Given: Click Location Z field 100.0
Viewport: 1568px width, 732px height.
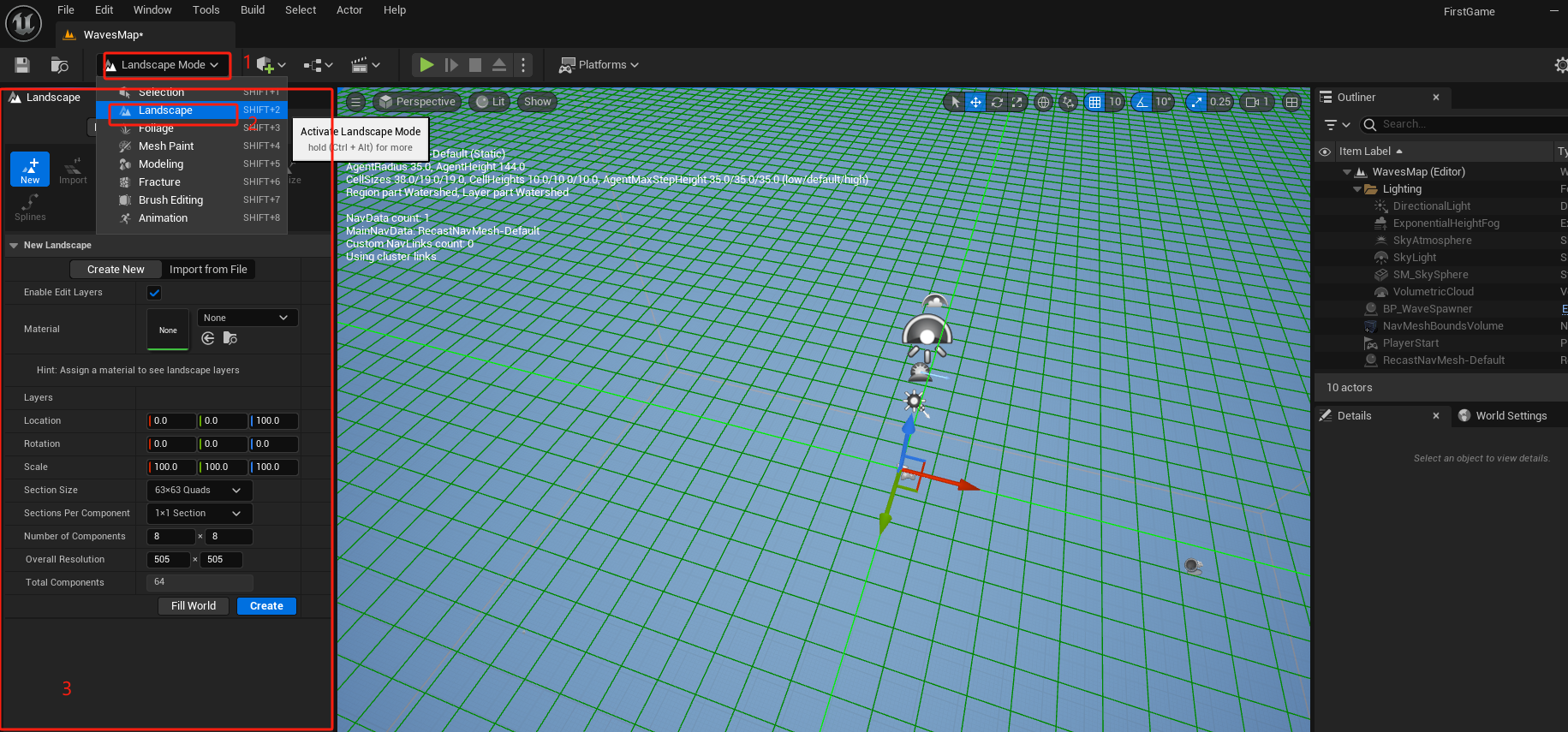Looking at the screenshot, I should pyautogui.click(x=274, y=421).
